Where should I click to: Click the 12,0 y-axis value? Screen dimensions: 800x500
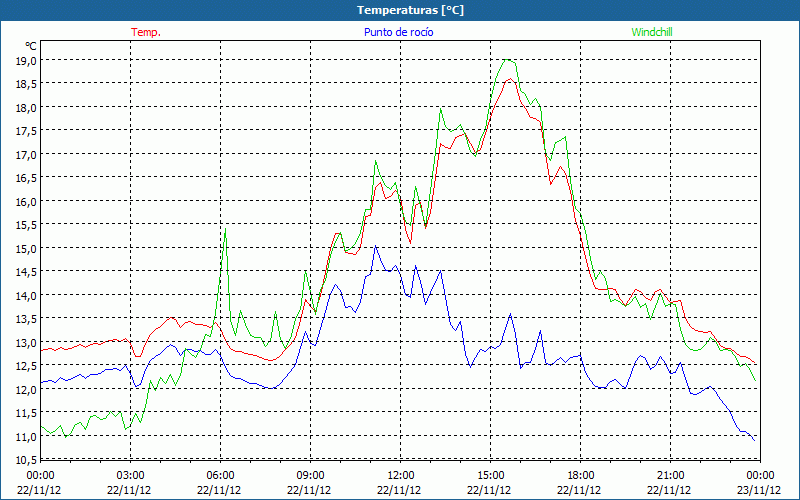coord(27,389)
